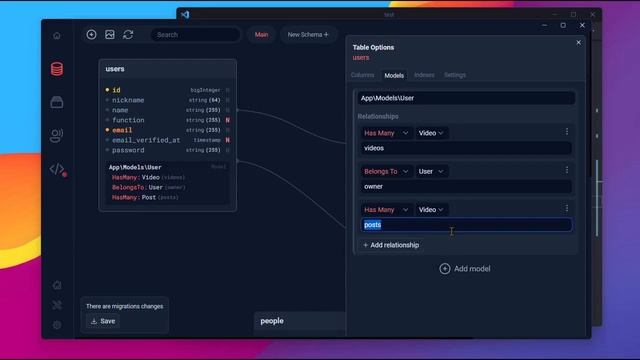
Task: Open the store box icon in sidebar
Action: pyautogui.click(x=57, y=102)
